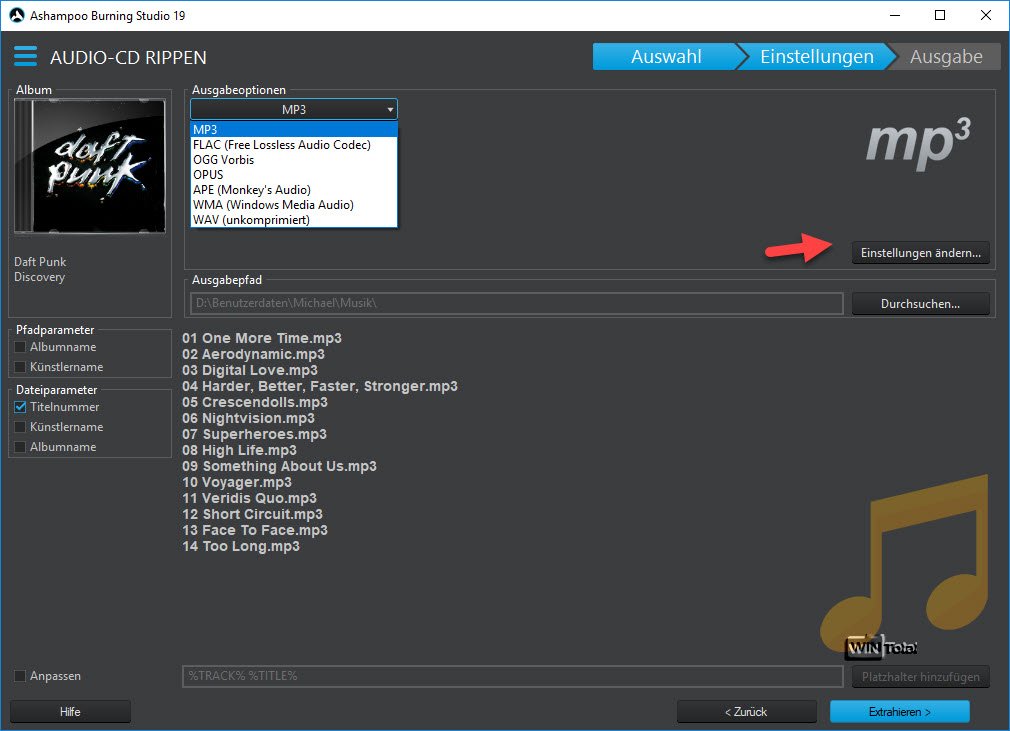Maximize the Burning Studio window
Image resolution: width=1010 pixels, height=731 pixels.
coord(940,15)
